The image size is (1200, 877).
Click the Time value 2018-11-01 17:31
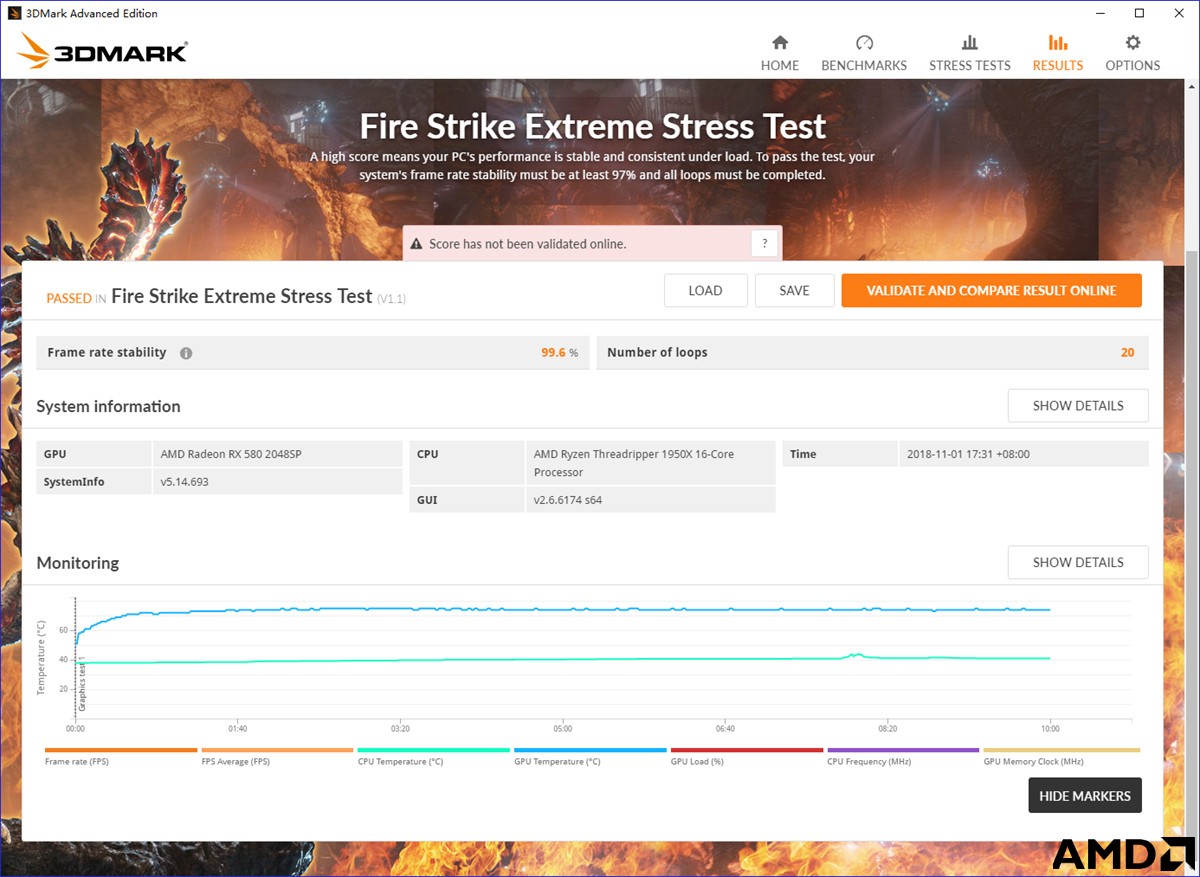pyautogui.click(x=968, y=454)
